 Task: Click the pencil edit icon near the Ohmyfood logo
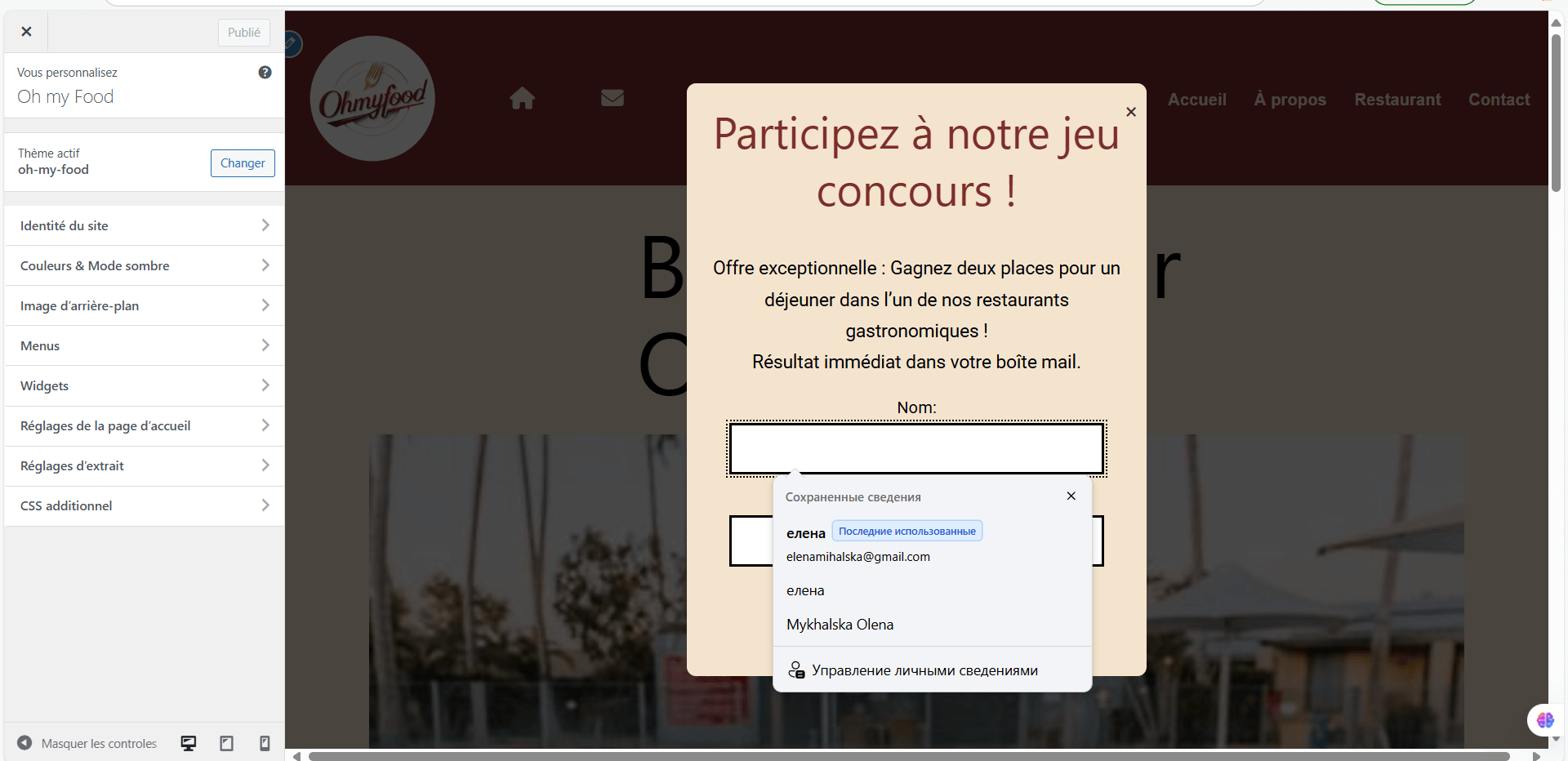[291, 43]
